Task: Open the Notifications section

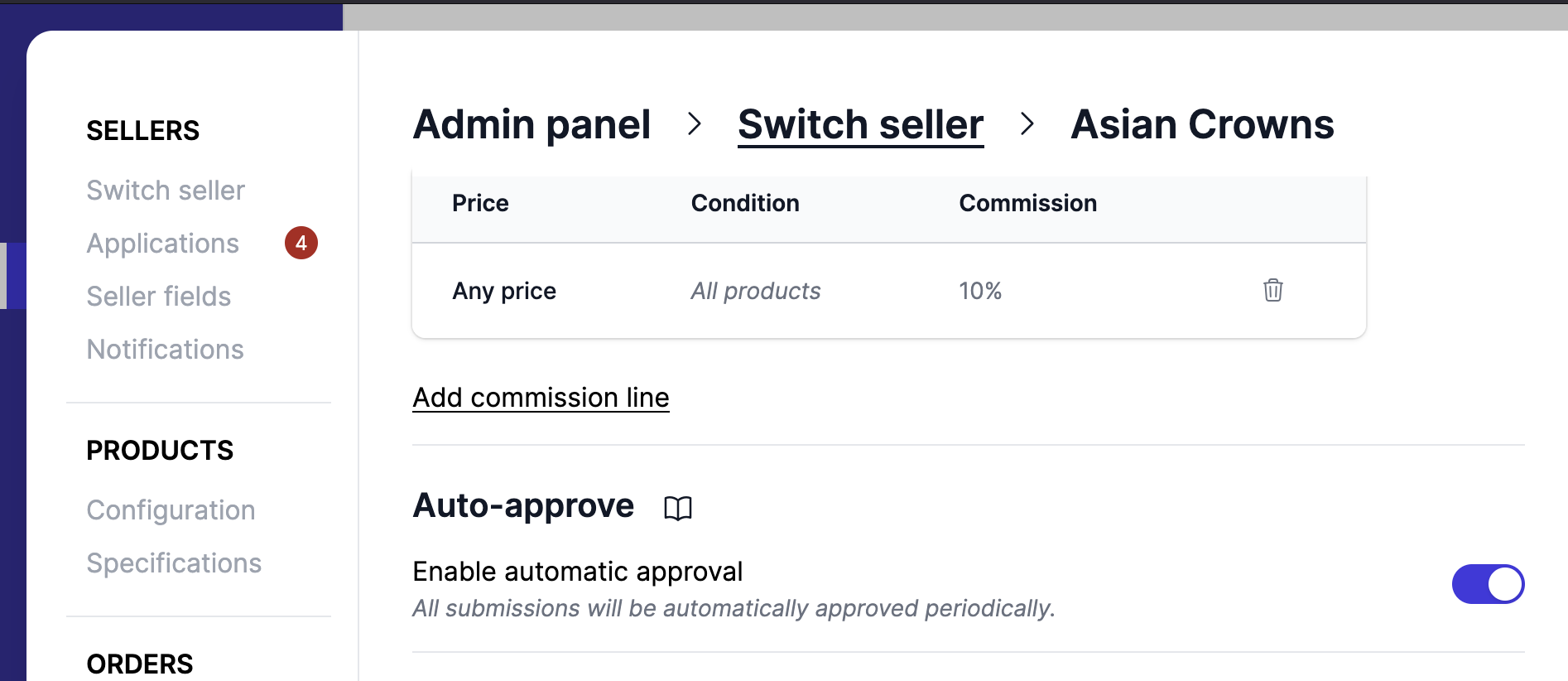Action: [x=165, y=349]
